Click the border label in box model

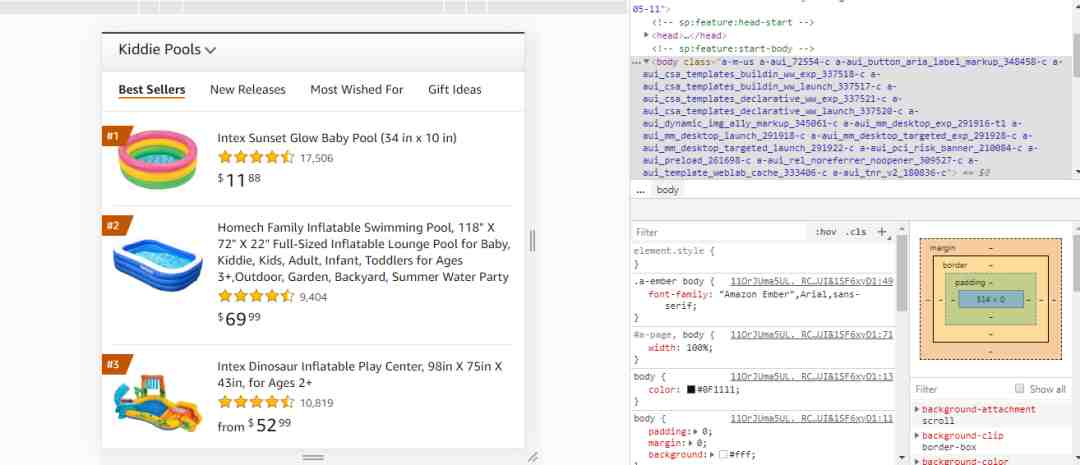pyautogui.click(x=955, y=265)
